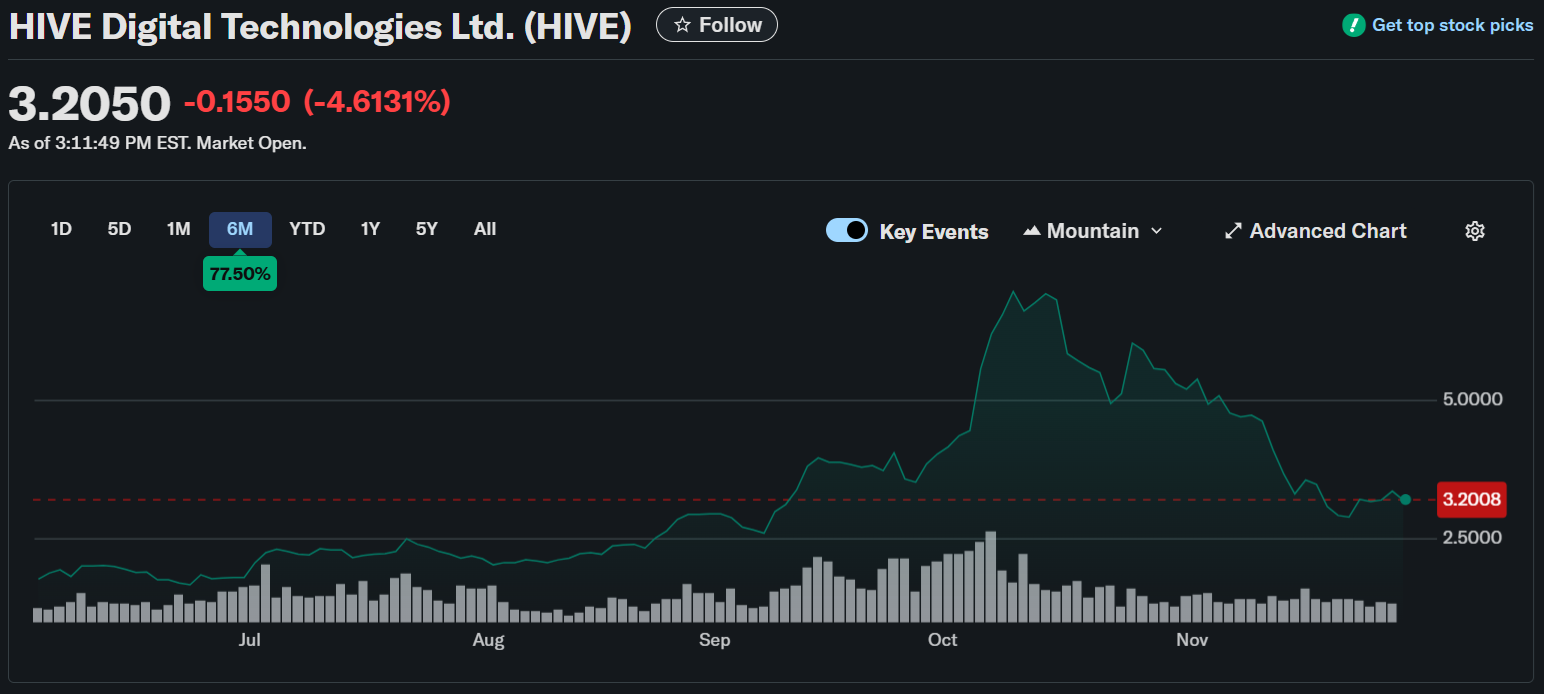This screenshot has width=1544, height=694.
Task: Click the Advanced Chart expand arrows icon
Action: point(1233,231)
